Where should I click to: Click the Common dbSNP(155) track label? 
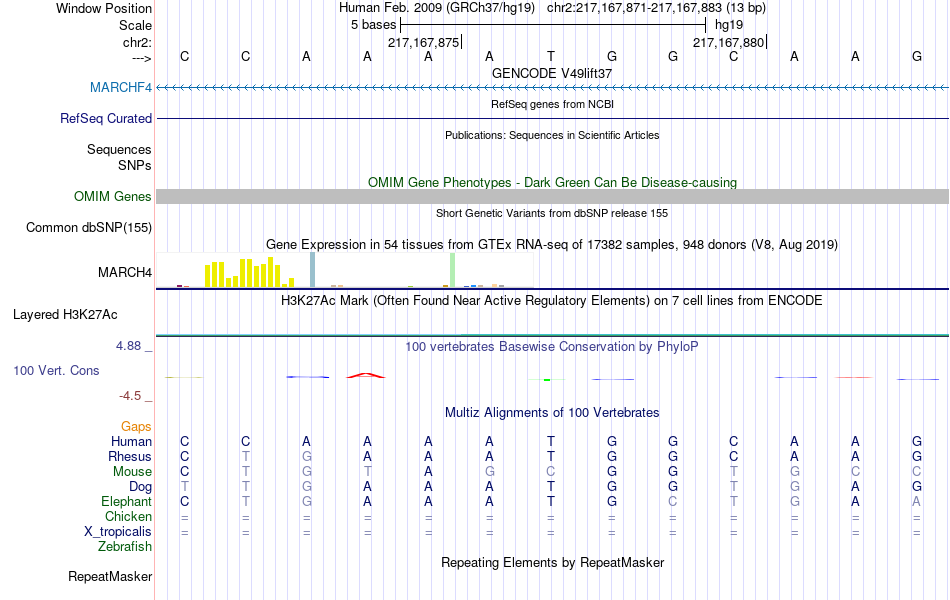(88, 227)
